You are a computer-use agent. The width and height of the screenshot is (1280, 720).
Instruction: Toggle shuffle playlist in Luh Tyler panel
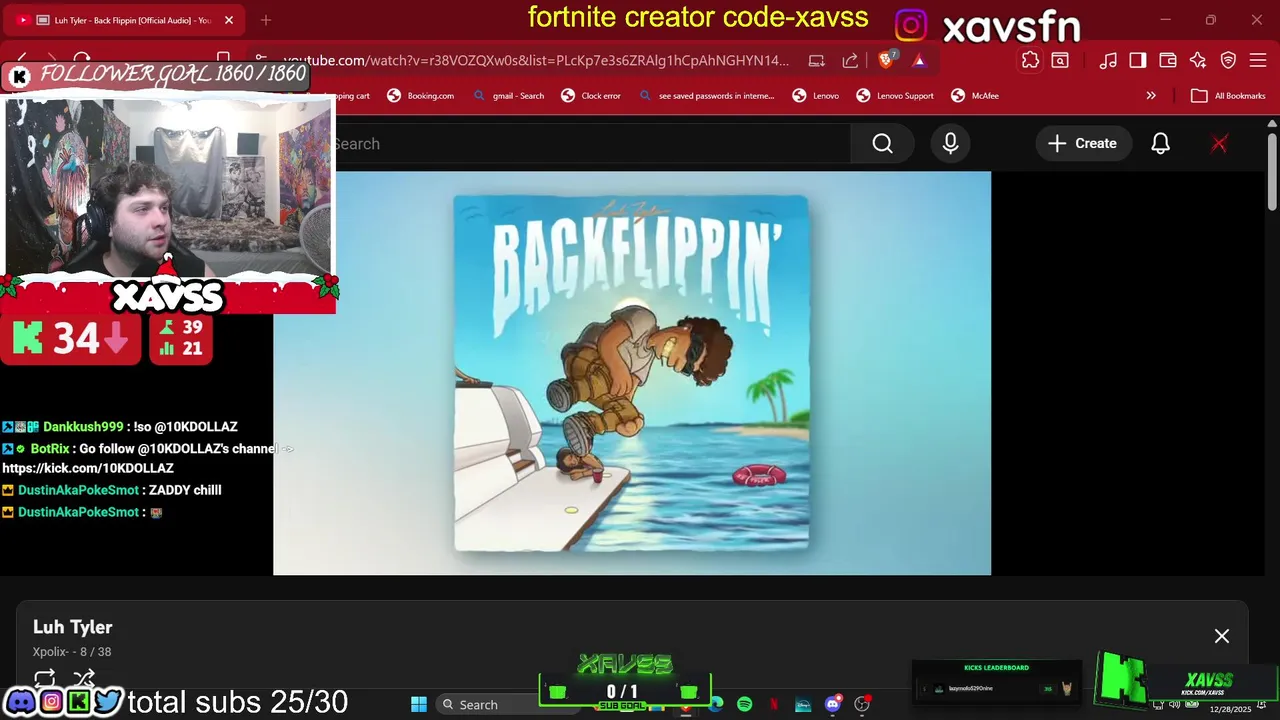pos(84,678)
